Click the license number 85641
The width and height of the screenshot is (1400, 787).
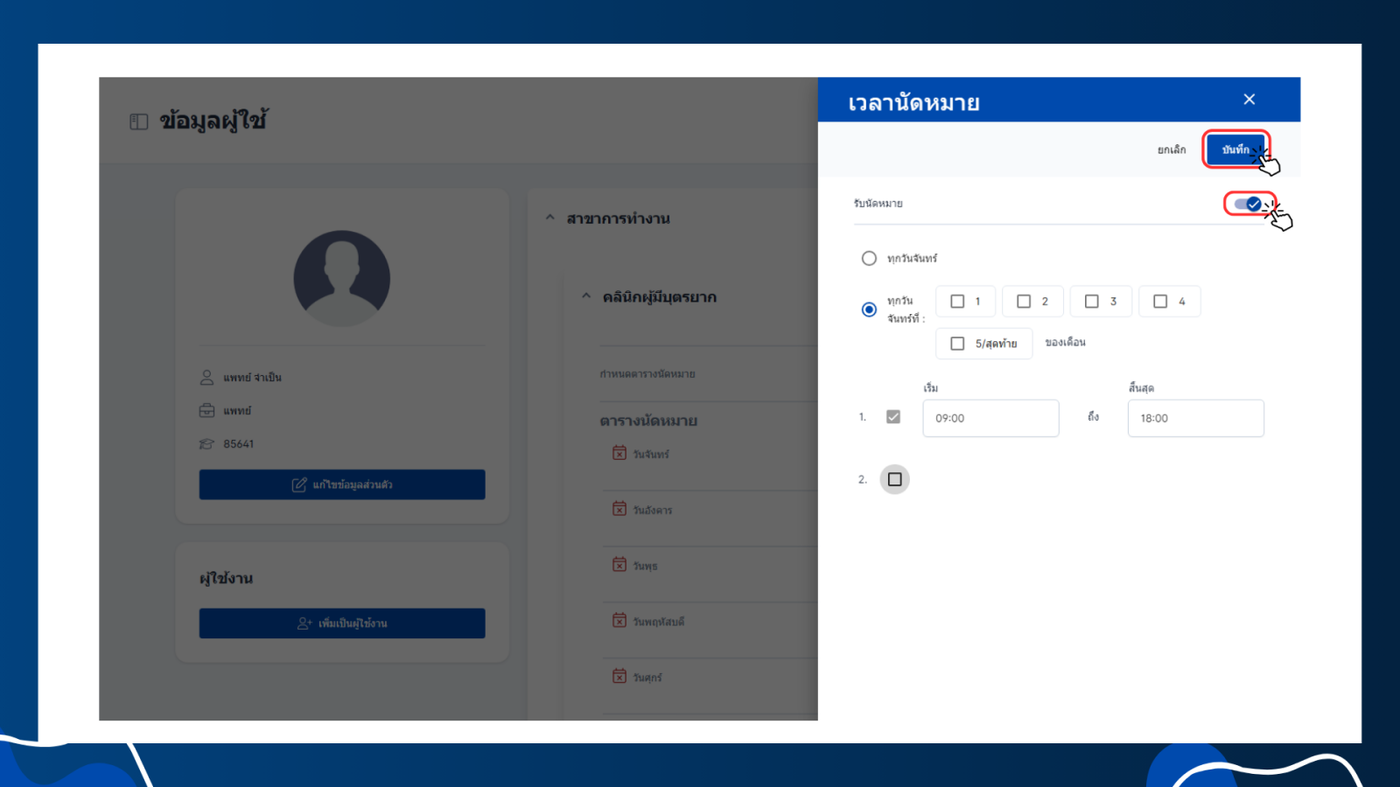tap(238, 444)
